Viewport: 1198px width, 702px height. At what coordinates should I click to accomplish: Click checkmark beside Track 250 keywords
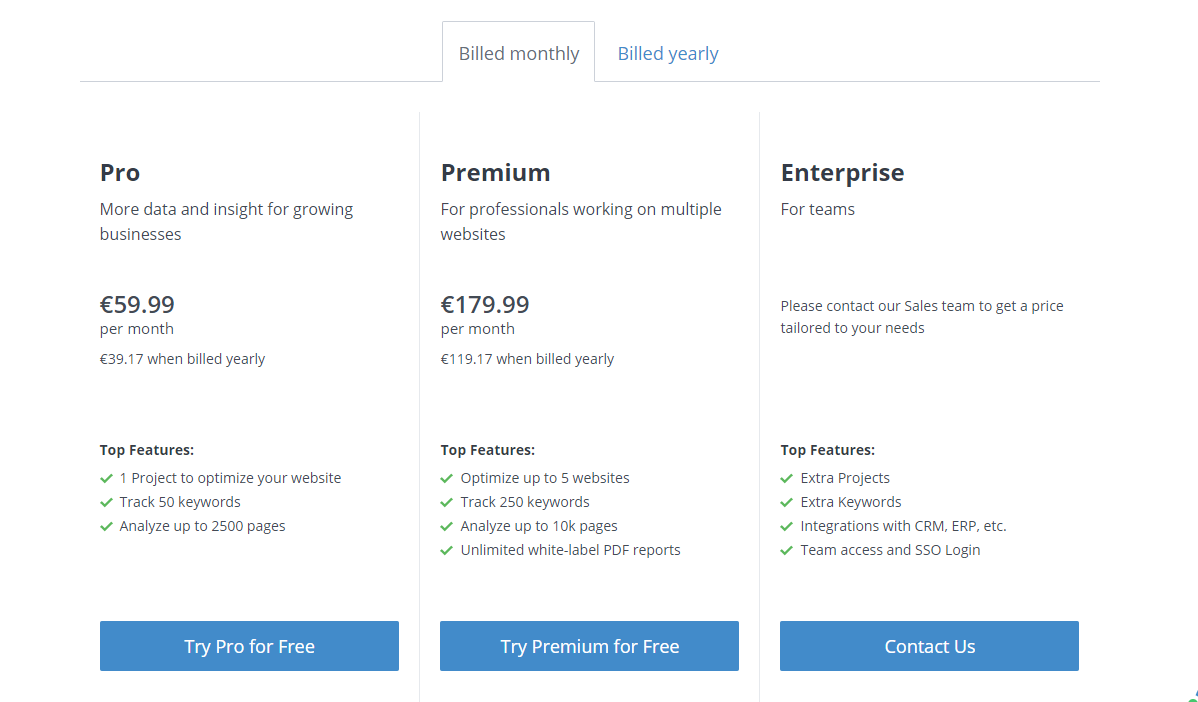pyautogui.click(x=447, y=503)
